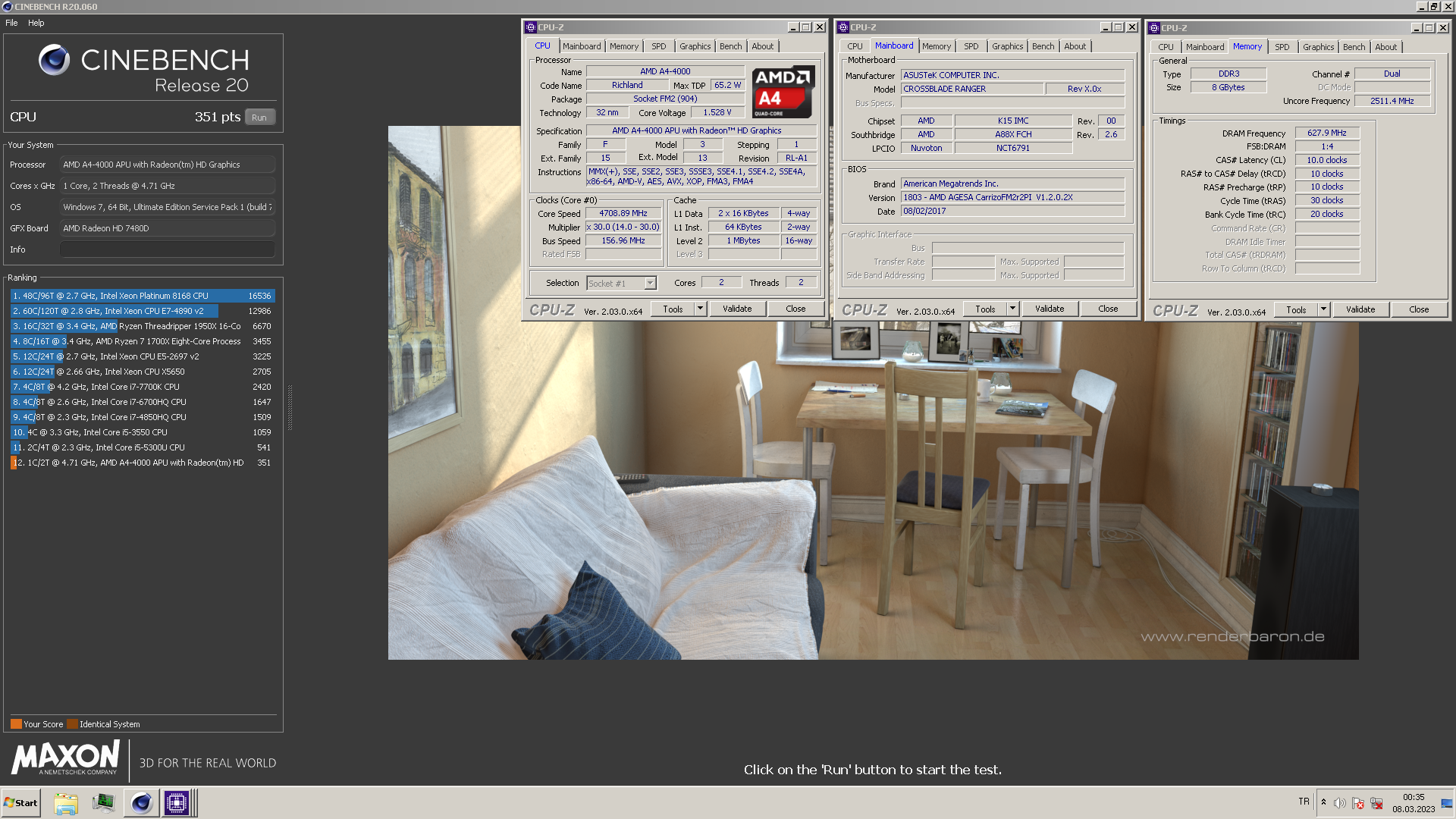This screenshot has height=819, width=1456.
Task: Click the network tray icon
Action: (1376, 803)
